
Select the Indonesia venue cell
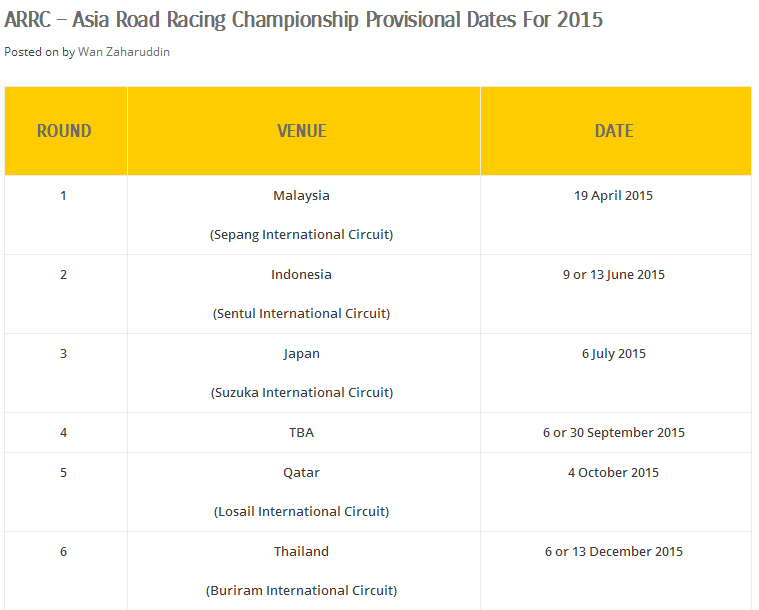301,275
